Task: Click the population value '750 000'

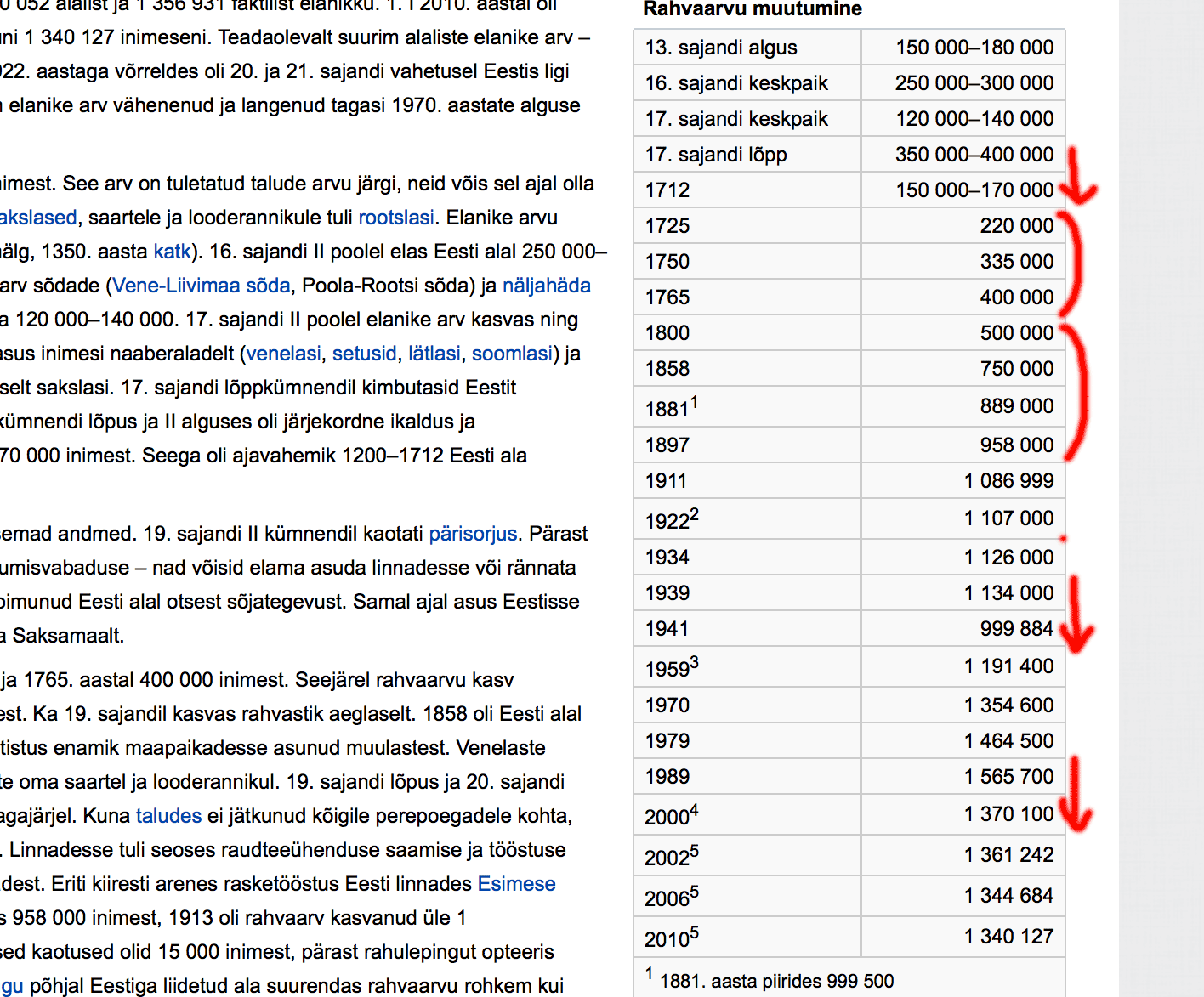Action: tap(1017, 369)
